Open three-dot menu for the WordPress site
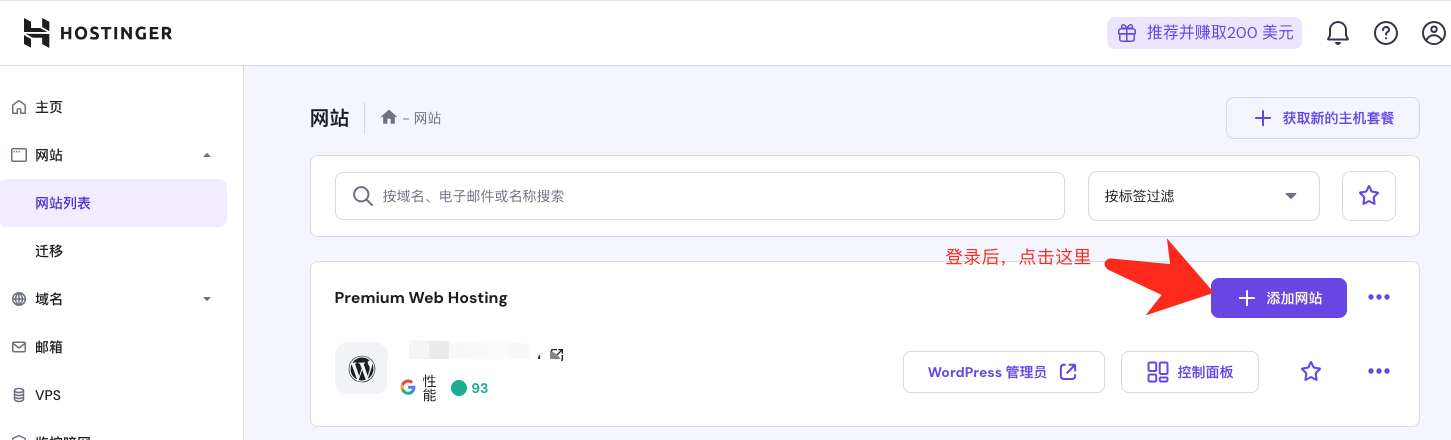The height and width of the screenshot is (440, 1451). [x=1379, y=372]
